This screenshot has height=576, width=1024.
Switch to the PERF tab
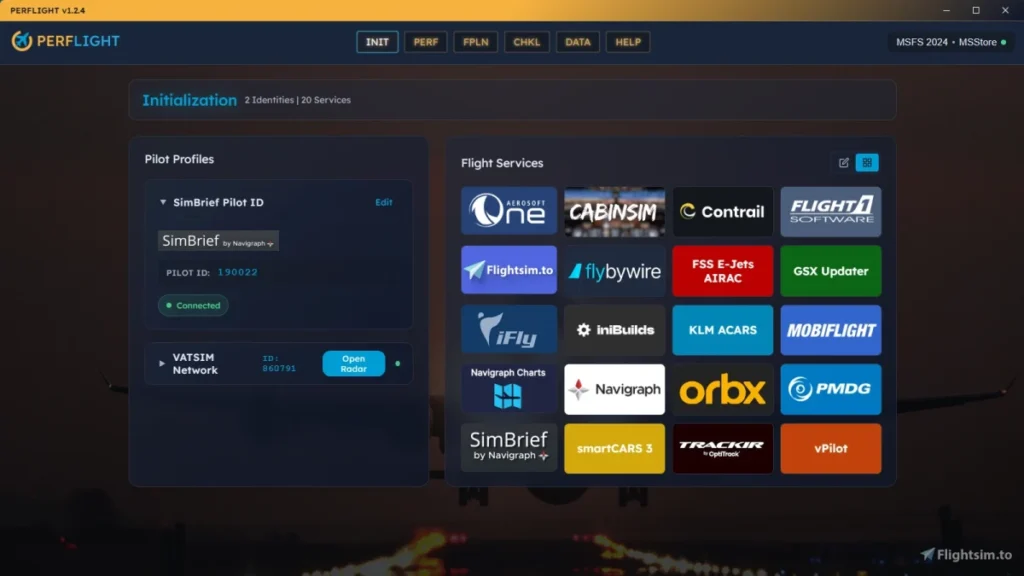pos(426,42)
